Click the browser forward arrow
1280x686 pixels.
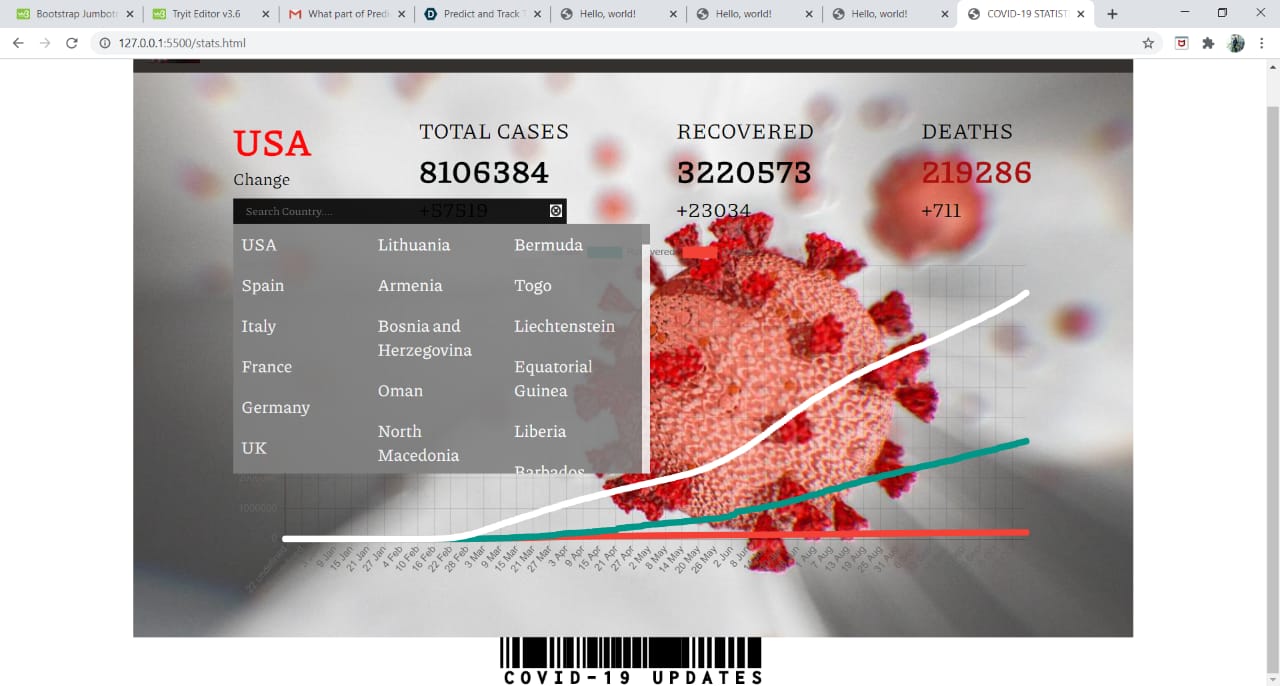pyautogui.click(x=45, y=43)
